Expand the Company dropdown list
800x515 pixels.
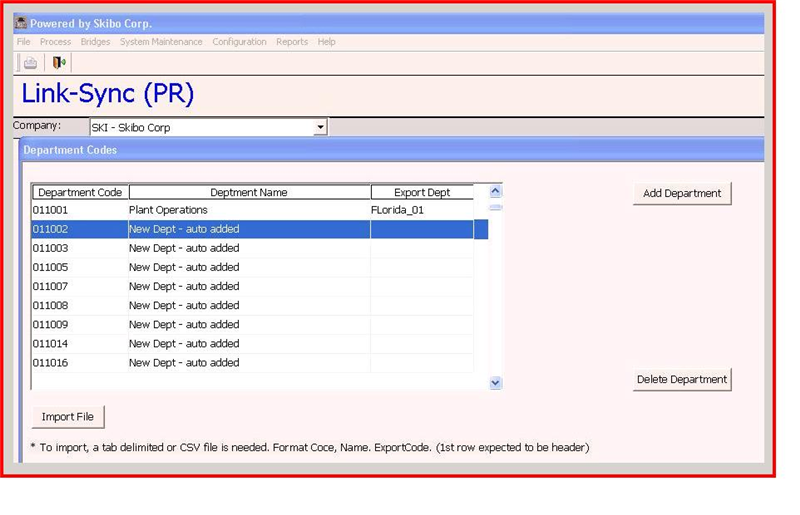320,128
